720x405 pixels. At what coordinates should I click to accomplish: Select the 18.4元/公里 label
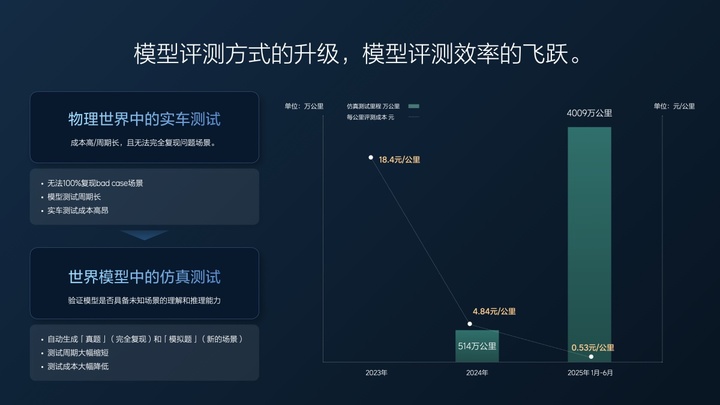point(399,160)
